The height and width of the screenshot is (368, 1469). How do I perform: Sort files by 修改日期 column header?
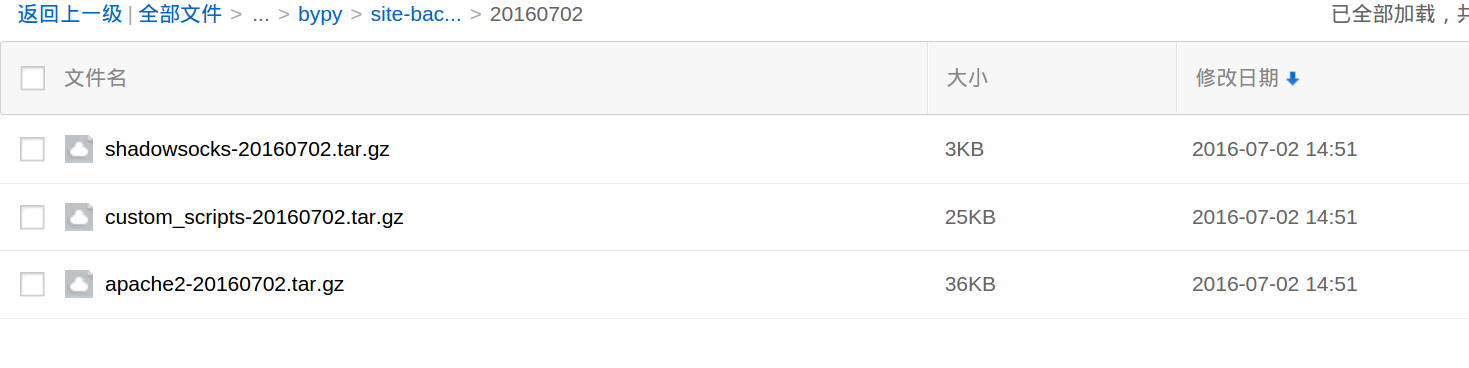coord(1237,78)
